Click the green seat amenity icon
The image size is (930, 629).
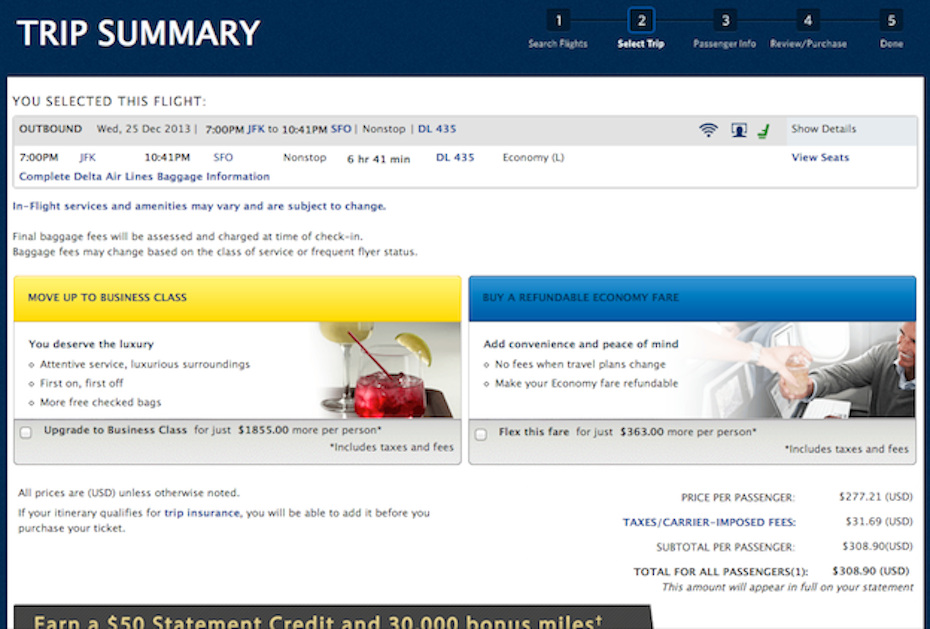tap(764, 130)
